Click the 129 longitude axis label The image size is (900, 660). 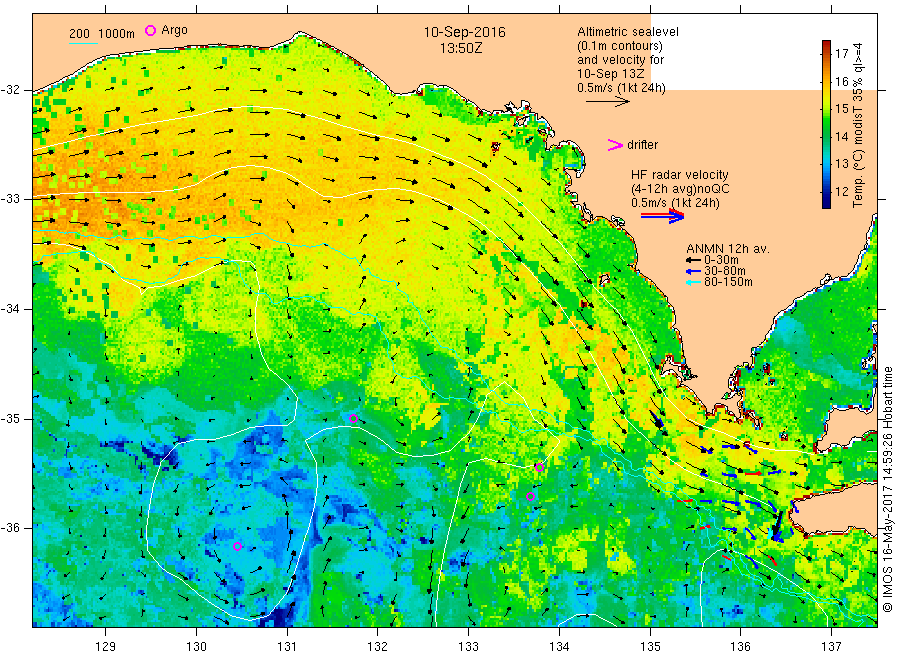point(106,647)
